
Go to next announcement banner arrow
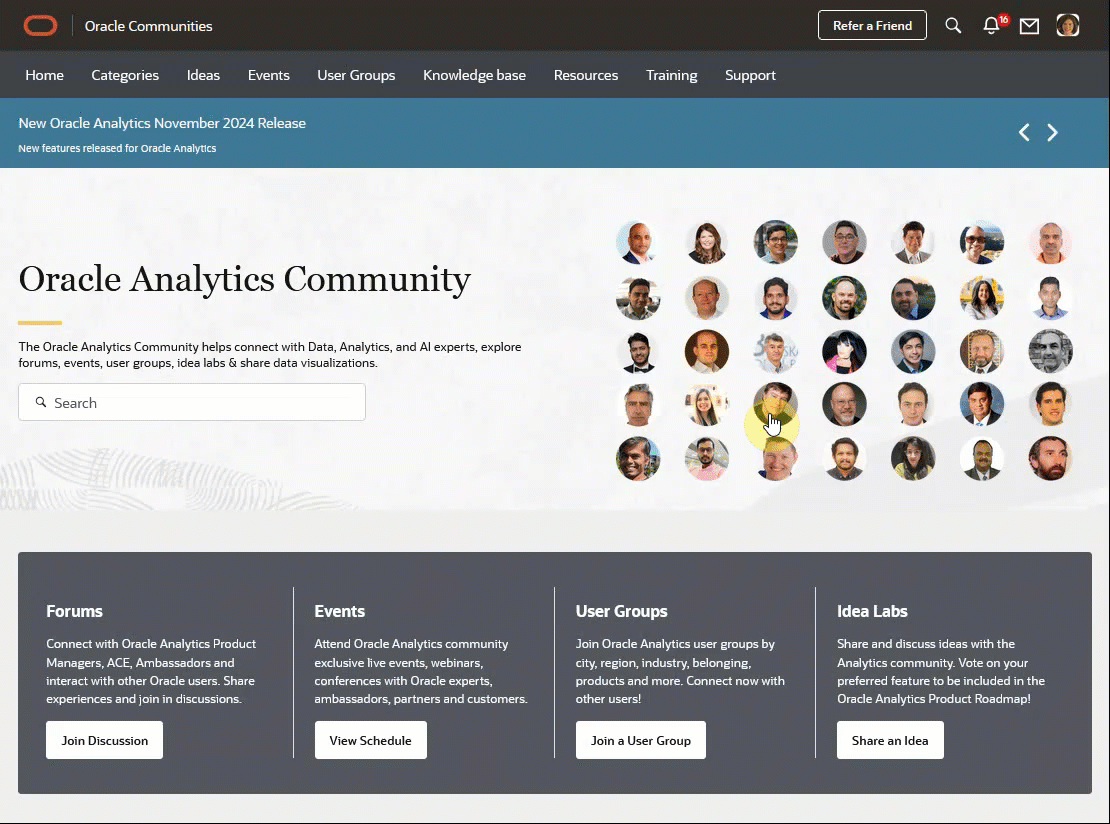click(1053, 132)
